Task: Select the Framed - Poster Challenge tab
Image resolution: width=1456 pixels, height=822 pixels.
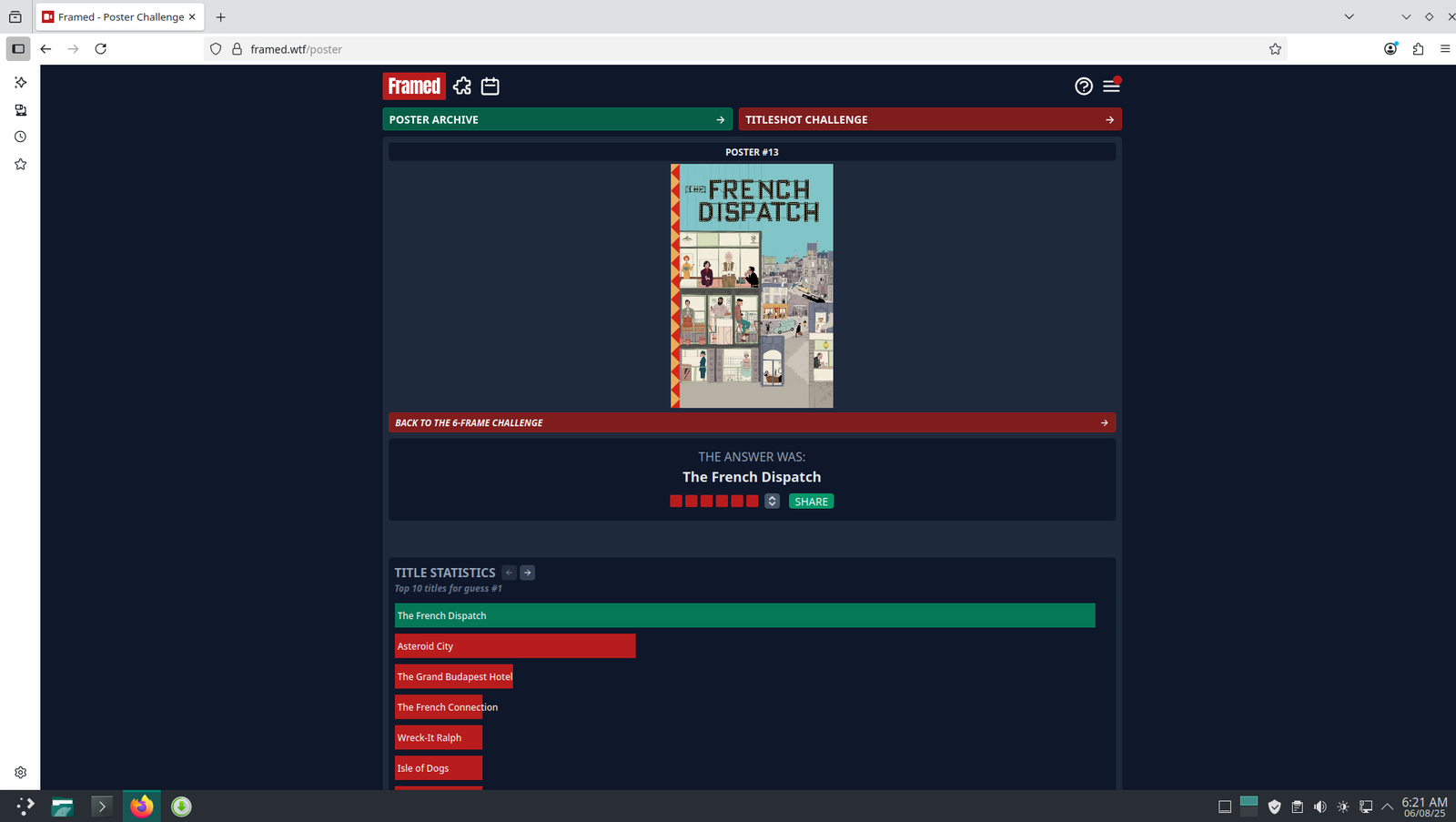Action: (120, 16)
